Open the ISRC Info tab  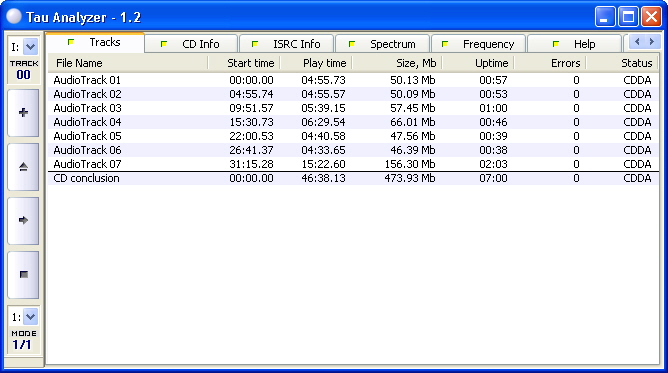point(287,44)
